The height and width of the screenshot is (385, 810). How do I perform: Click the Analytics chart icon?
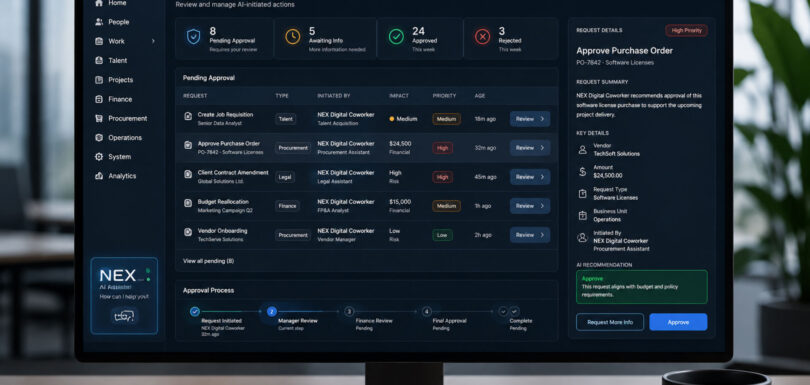coord(99,176)
